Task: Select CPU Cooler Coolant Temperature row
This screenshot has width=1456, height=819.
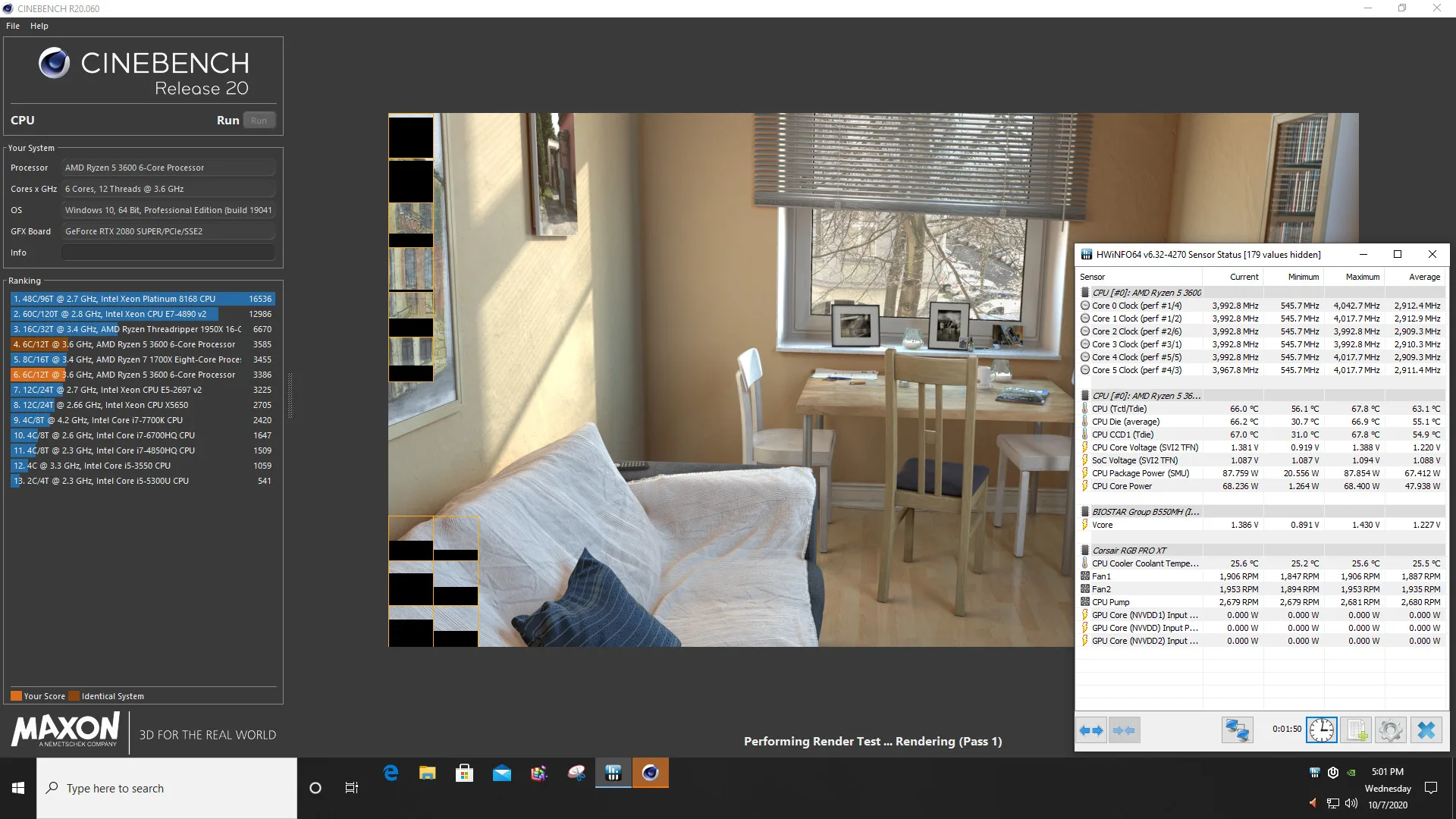Action: pos(1261,563)
